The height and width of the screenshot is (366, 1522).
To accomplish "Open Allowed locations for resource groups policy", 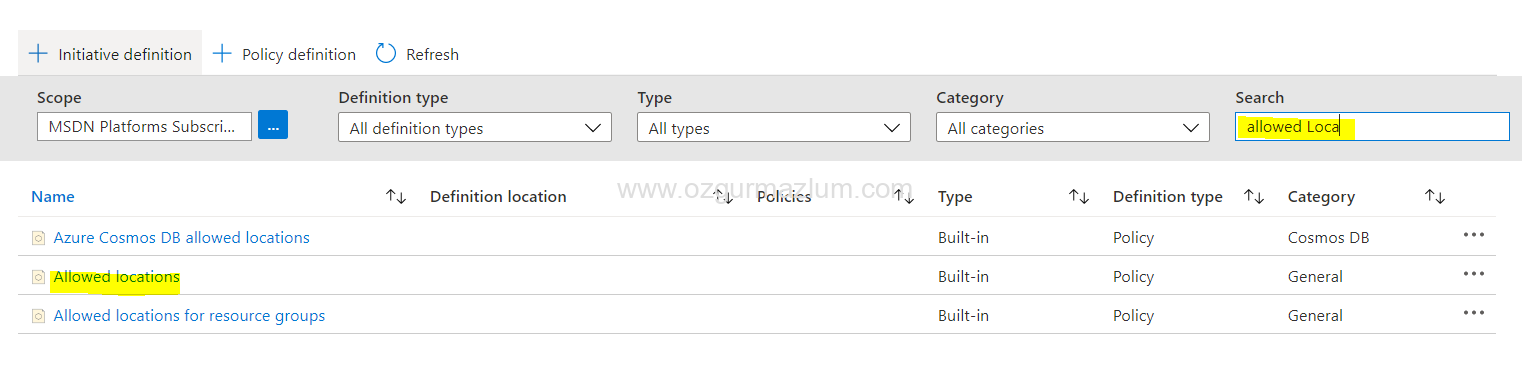I will tap(189, 316).
